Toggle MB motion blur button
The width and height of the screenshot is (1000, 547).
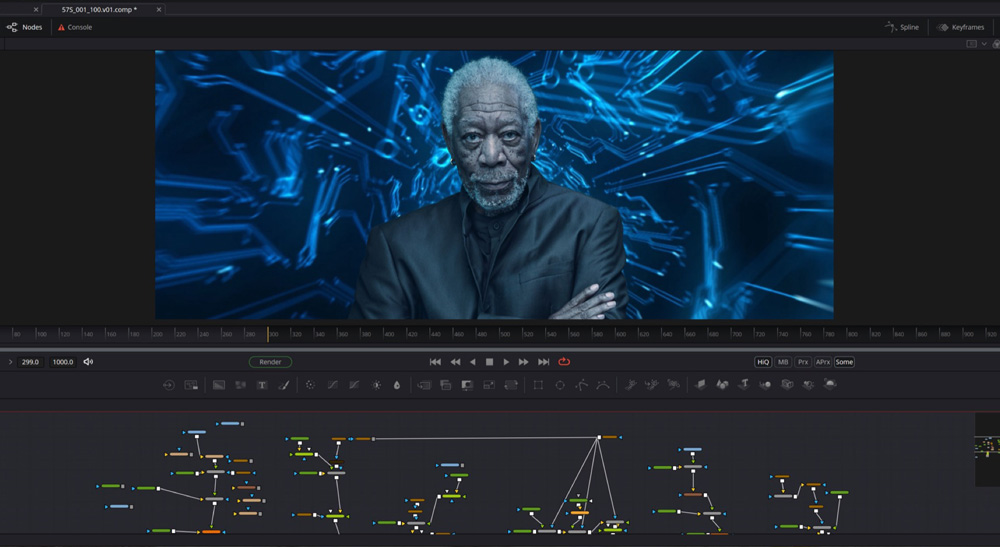pyautogui.click(x=783, y=362)
